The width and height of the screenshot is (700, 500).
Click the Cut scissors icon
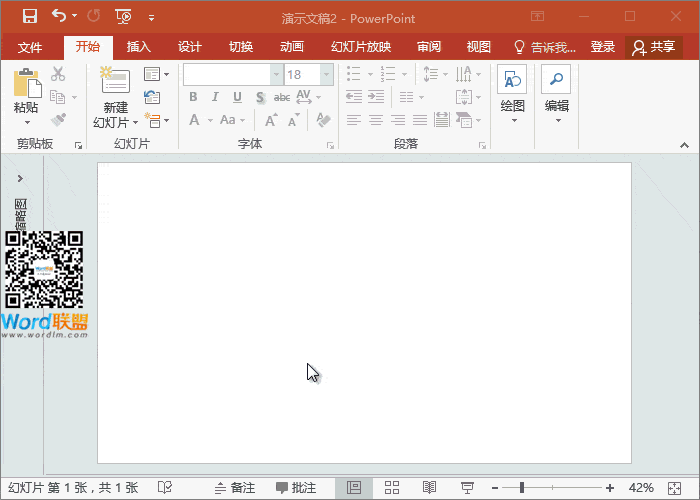[x=58, y=74]
